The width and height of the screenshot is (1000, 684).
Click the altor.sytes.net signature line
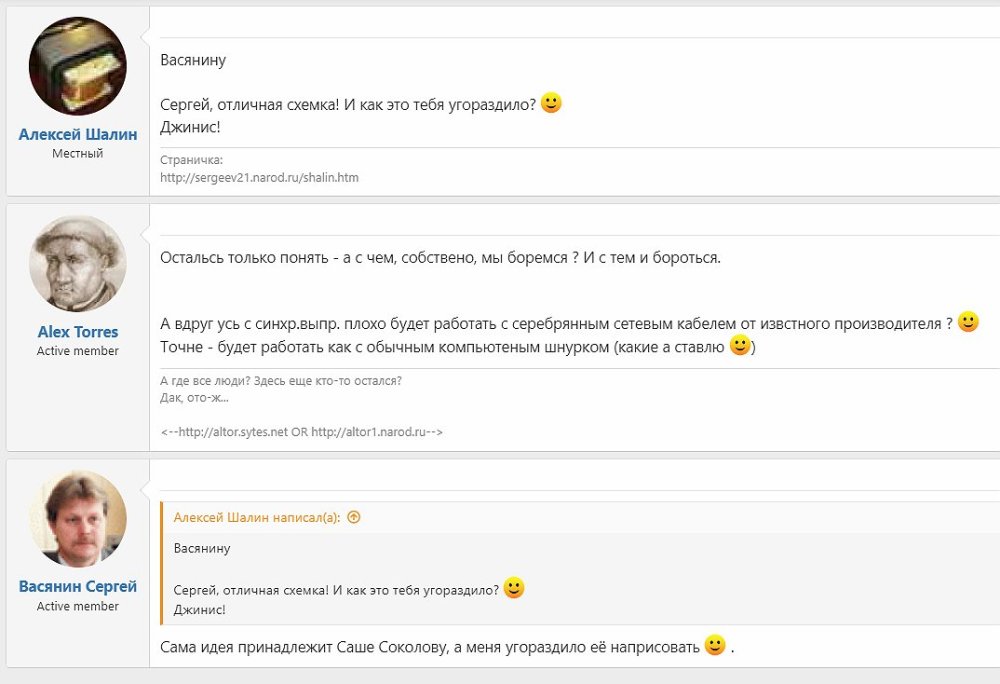click(301, 432)
